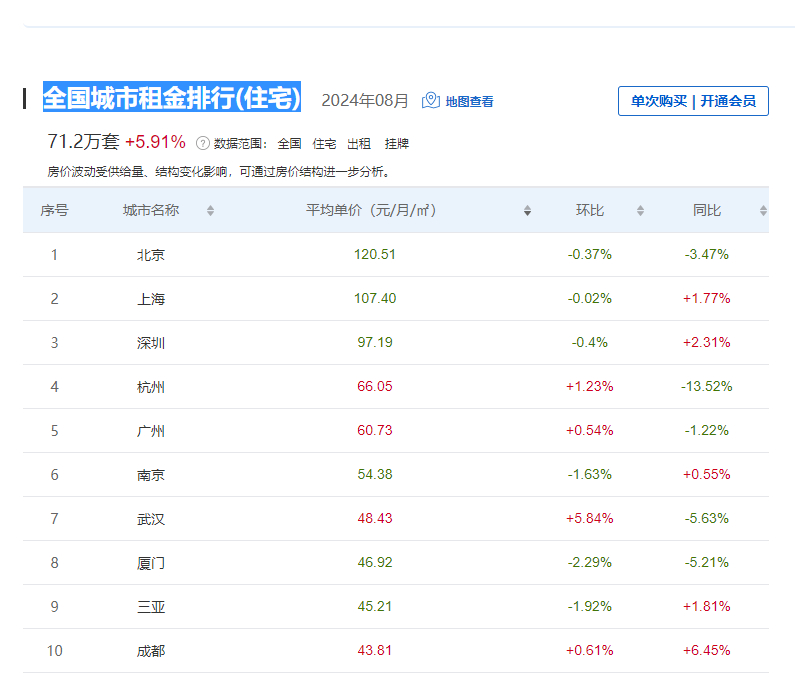The width and height of the screenshot is (795, 694).
Task: Click the 挂牌 data range tag
Action: tap(397, 143)
